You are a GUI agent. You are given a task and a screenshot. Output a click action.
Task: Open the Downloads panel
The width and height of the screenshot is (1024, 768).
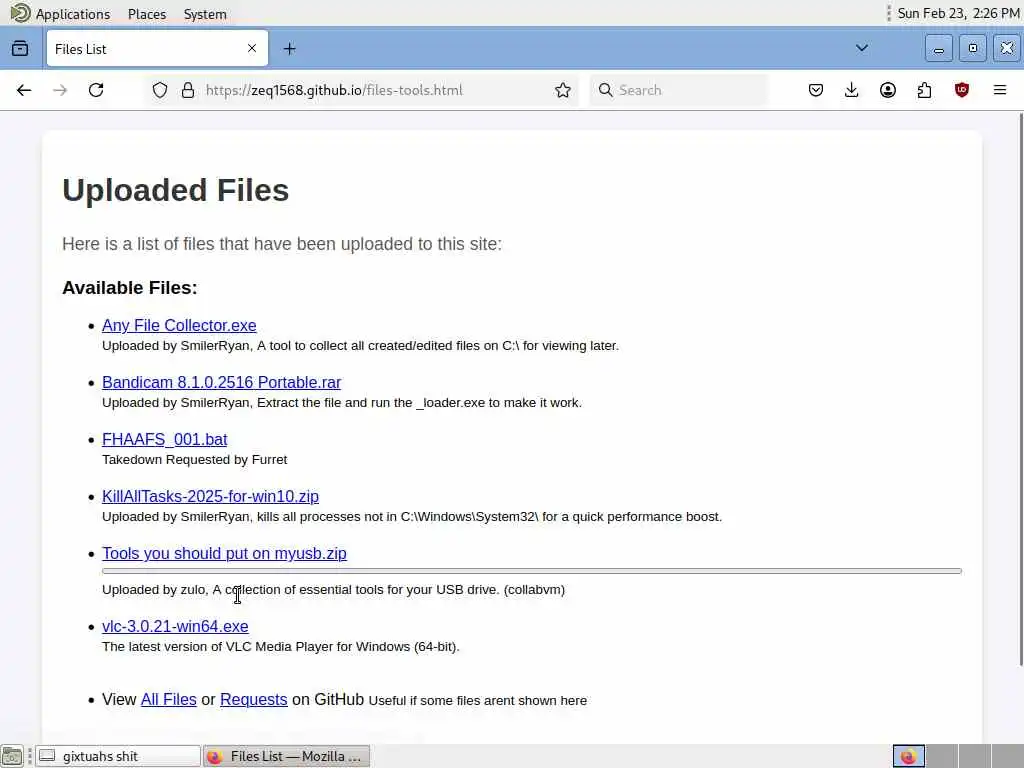click(x=852, y=90)
